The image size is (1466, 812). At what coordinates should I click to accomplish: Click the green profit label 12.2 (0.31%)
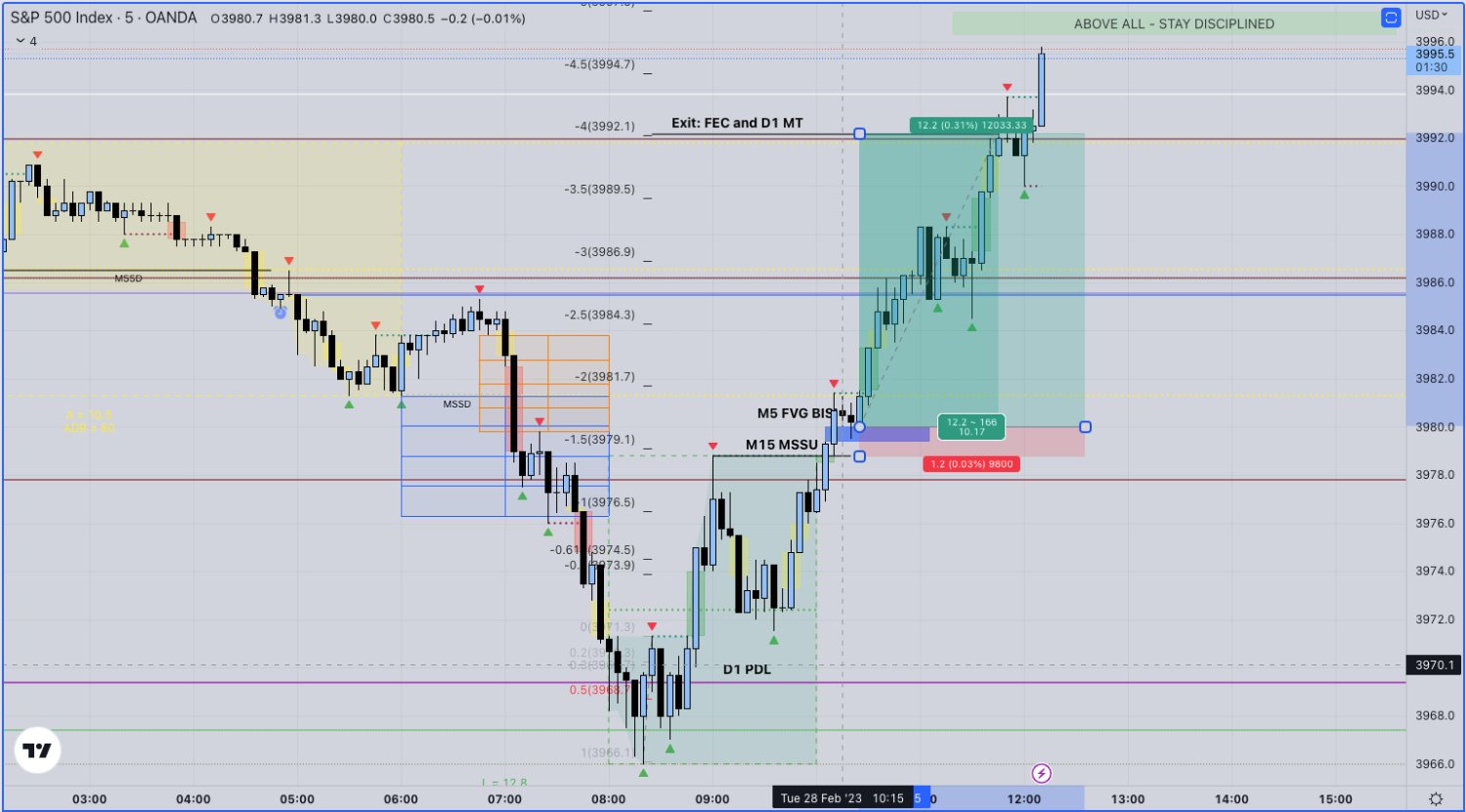972,125
